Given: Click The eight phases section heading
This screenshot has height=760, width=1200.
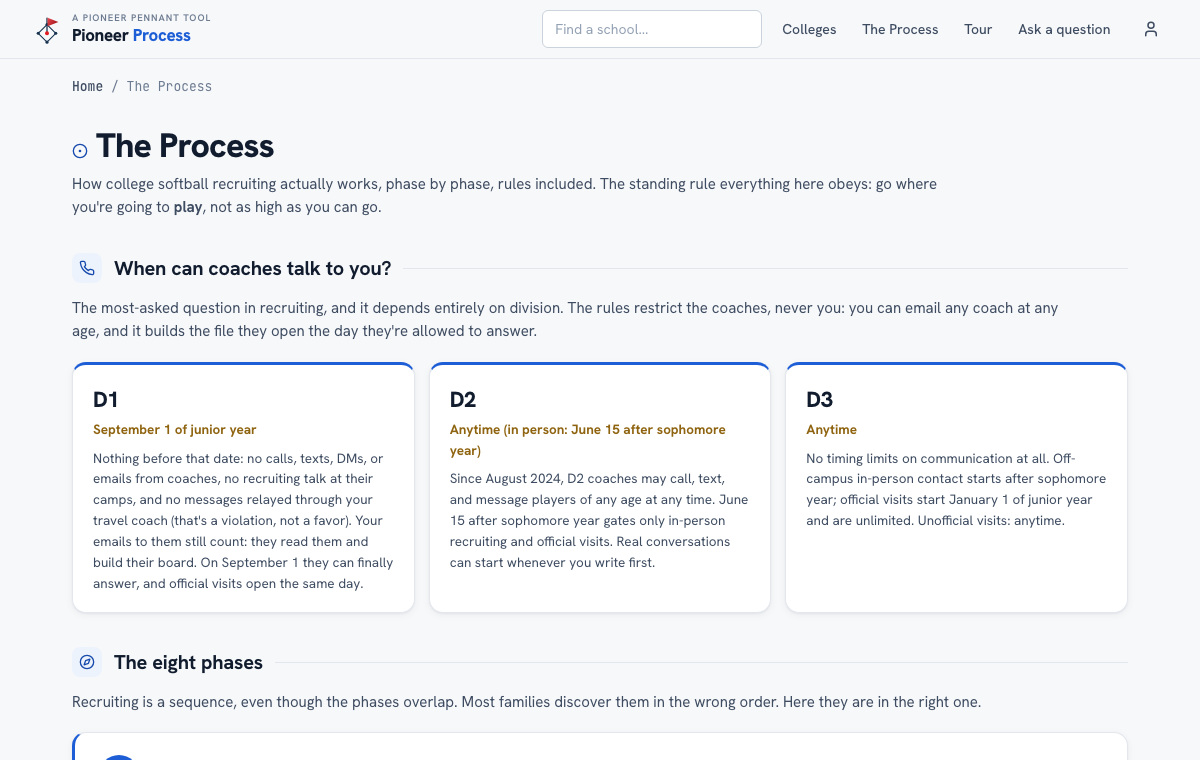Looking at the screenshot, I should (188, 662).
